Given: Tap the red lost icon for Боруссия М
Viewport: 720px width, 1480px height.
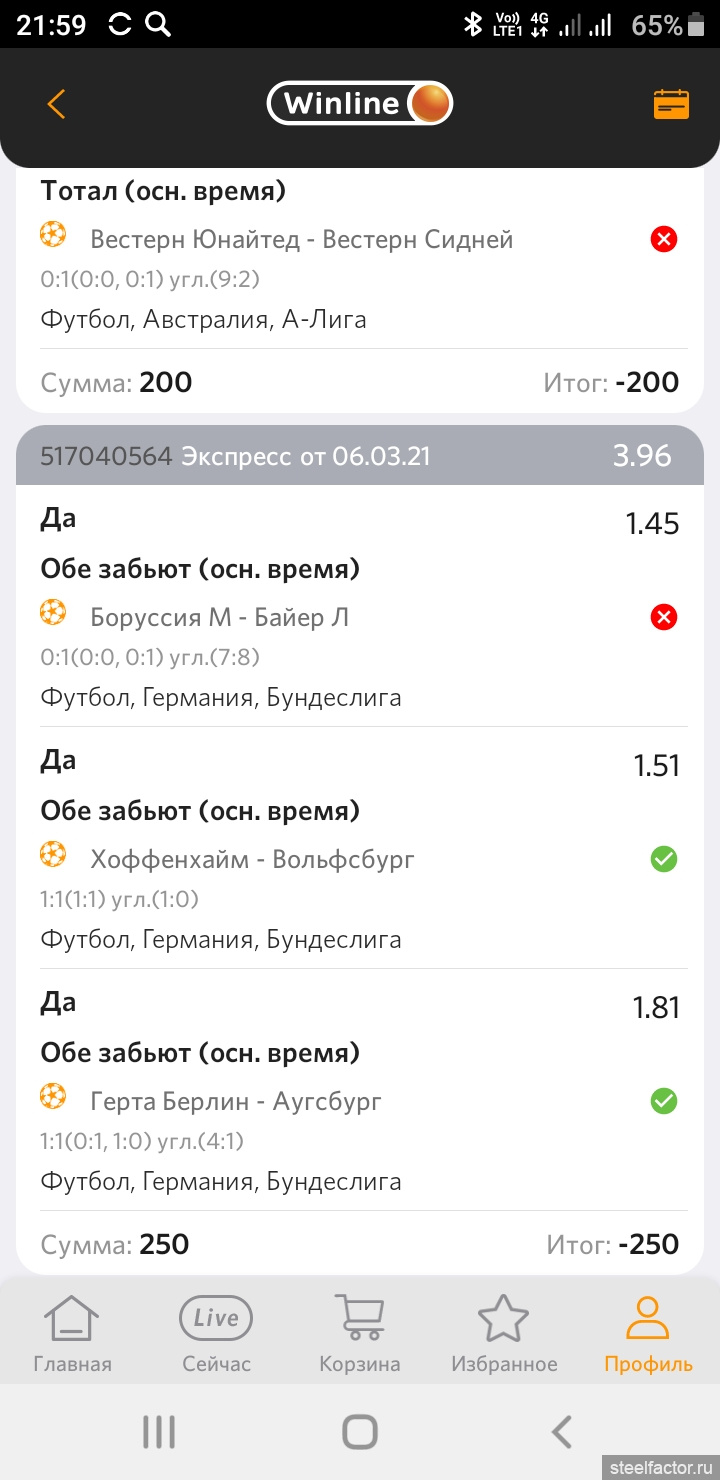Looking at the screenshot, I should [x=664, y=617].
